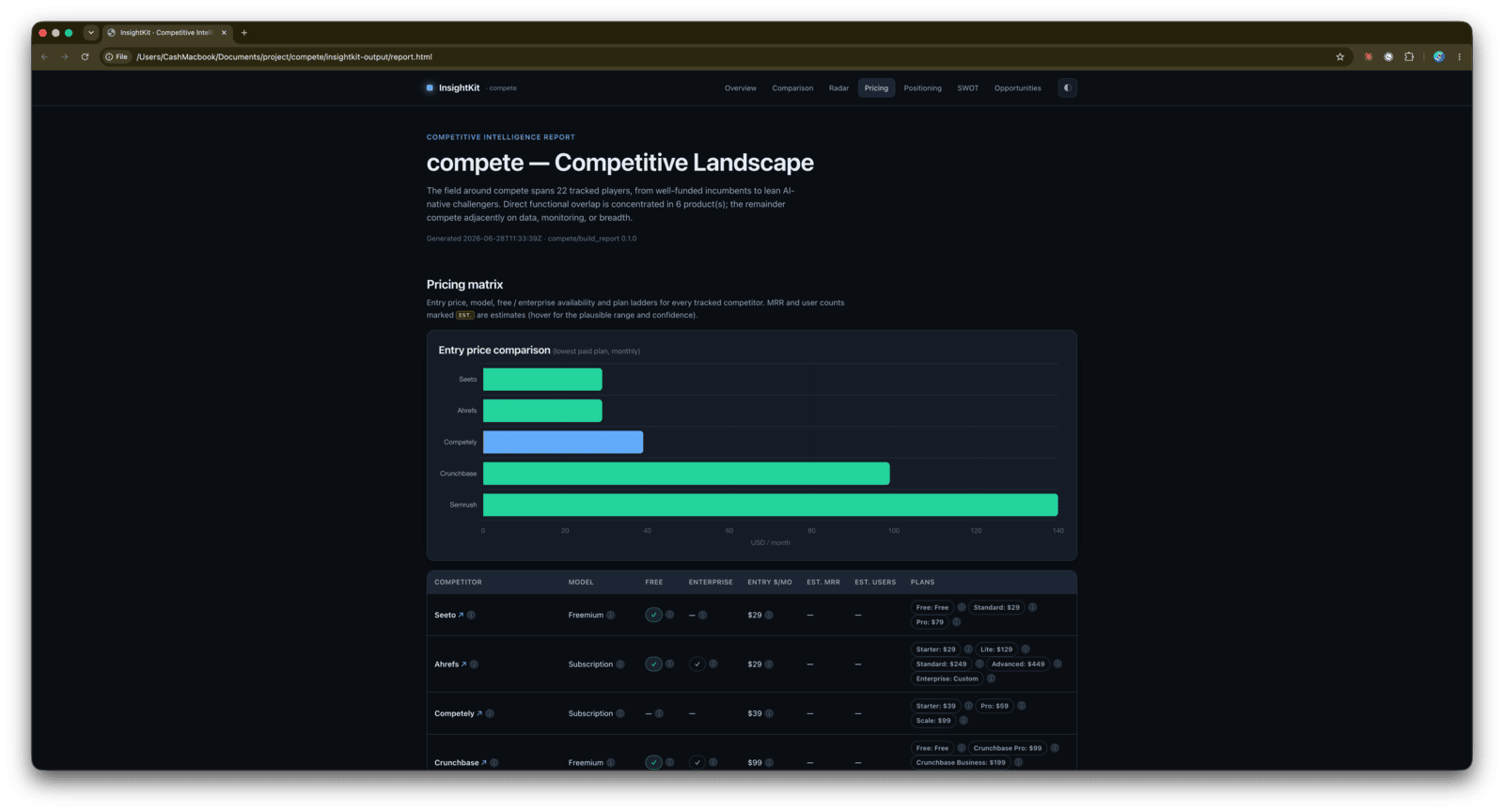Open the Chrome profile avatar menu
1504x812 pixels.
click(1438, 57)
